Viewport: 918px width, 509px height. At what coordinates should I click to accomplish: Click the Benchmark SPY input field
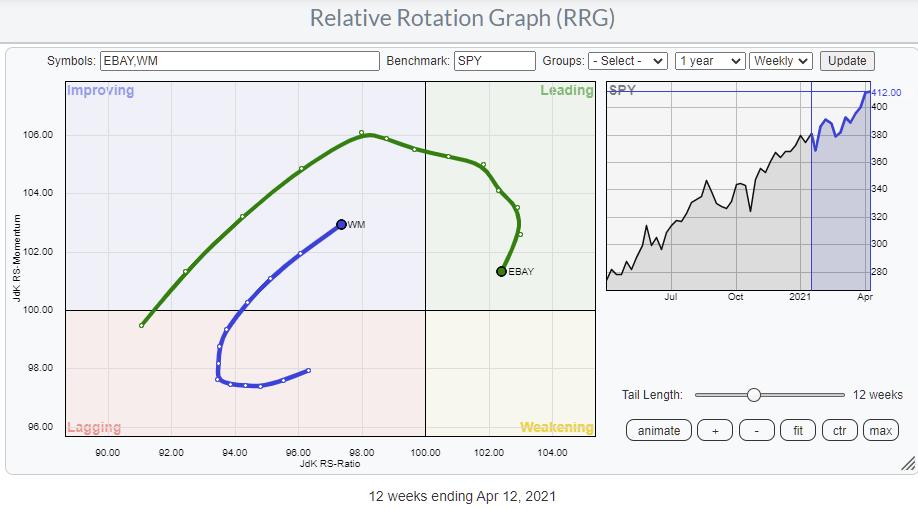[494, 61]
